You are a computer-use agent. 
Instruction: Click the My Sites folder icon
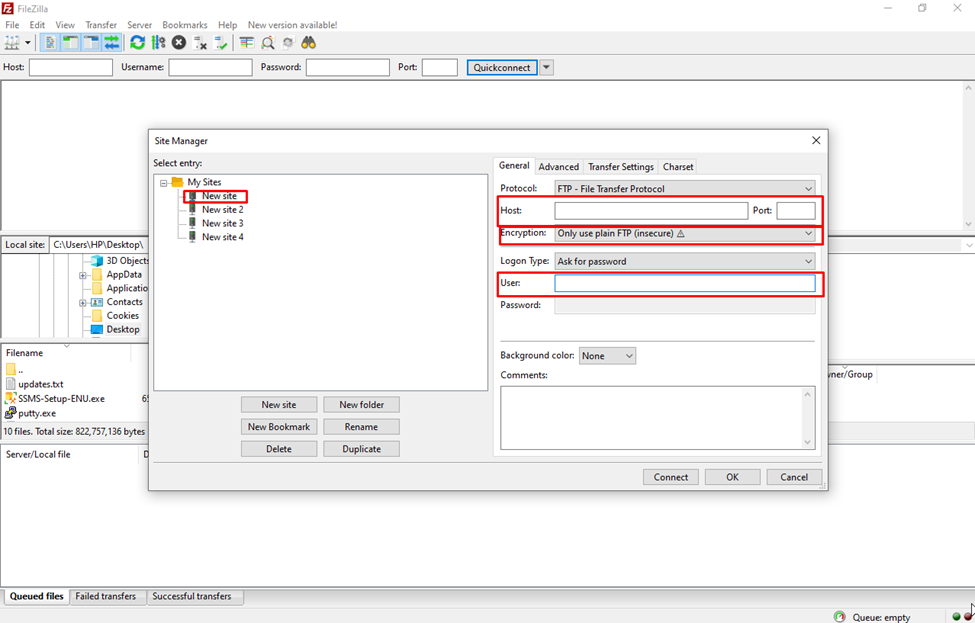point(177,182)
